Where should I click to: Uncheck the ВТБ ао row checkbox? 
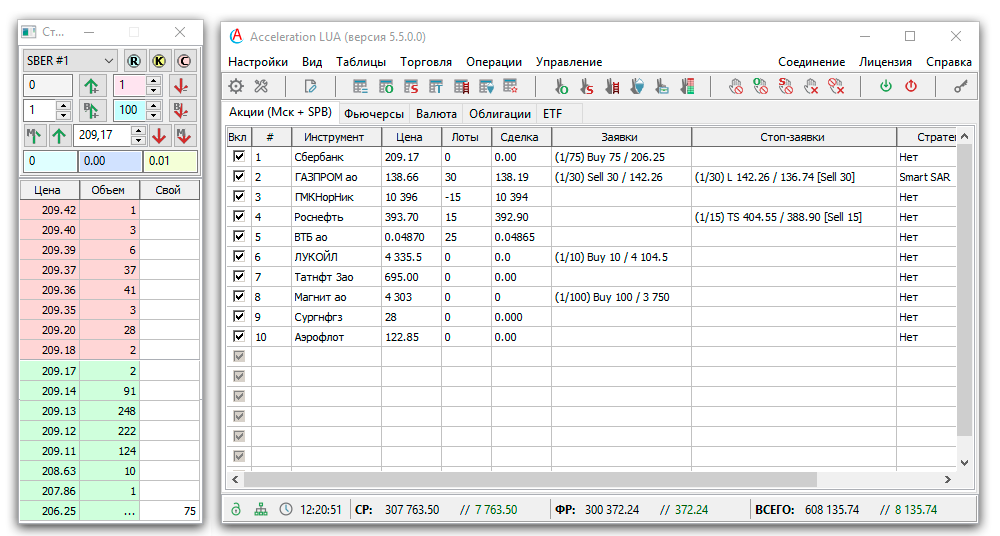pos(239,236)
